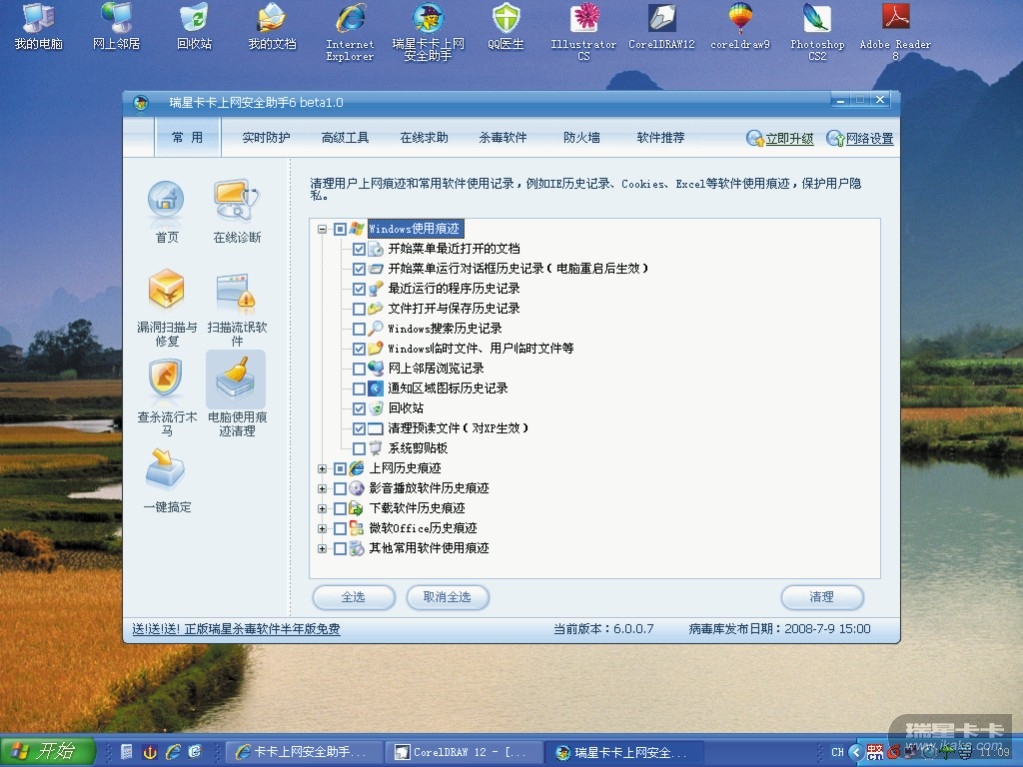Open 在线诊断 online diagnosis icon

pos(236,199)
